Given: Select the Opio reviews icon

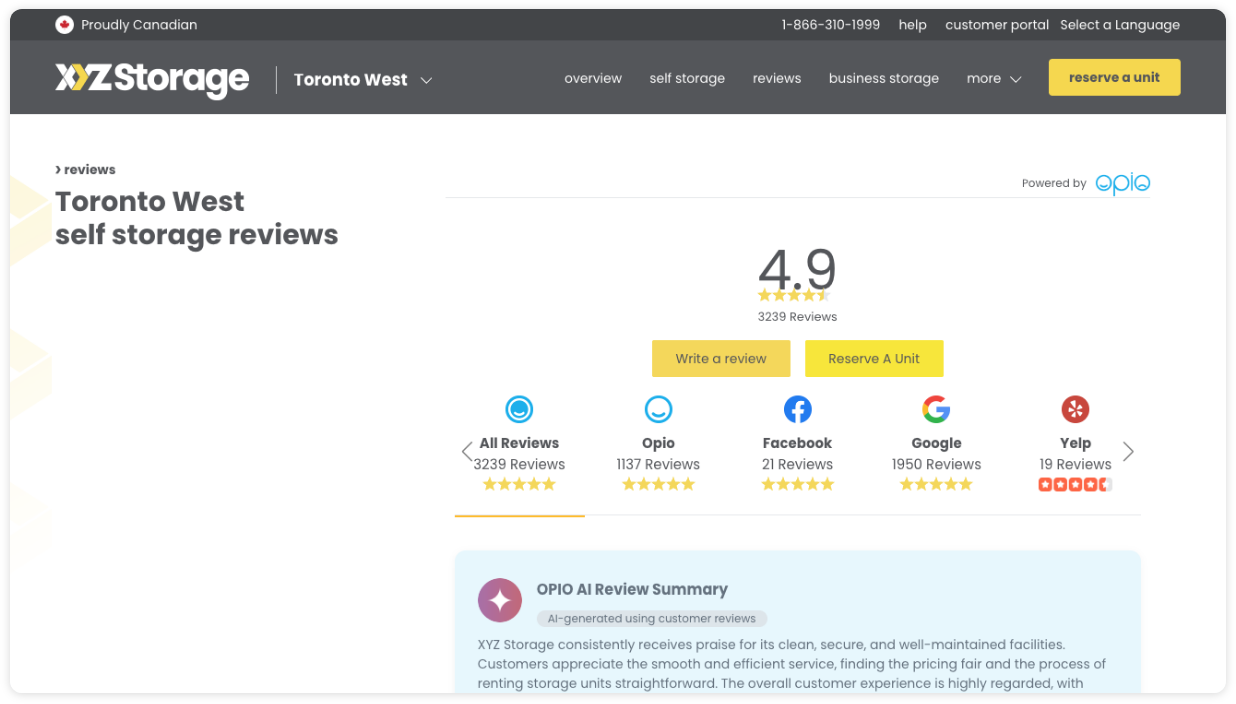Looking at the screenshot, I should pos(658,409).
